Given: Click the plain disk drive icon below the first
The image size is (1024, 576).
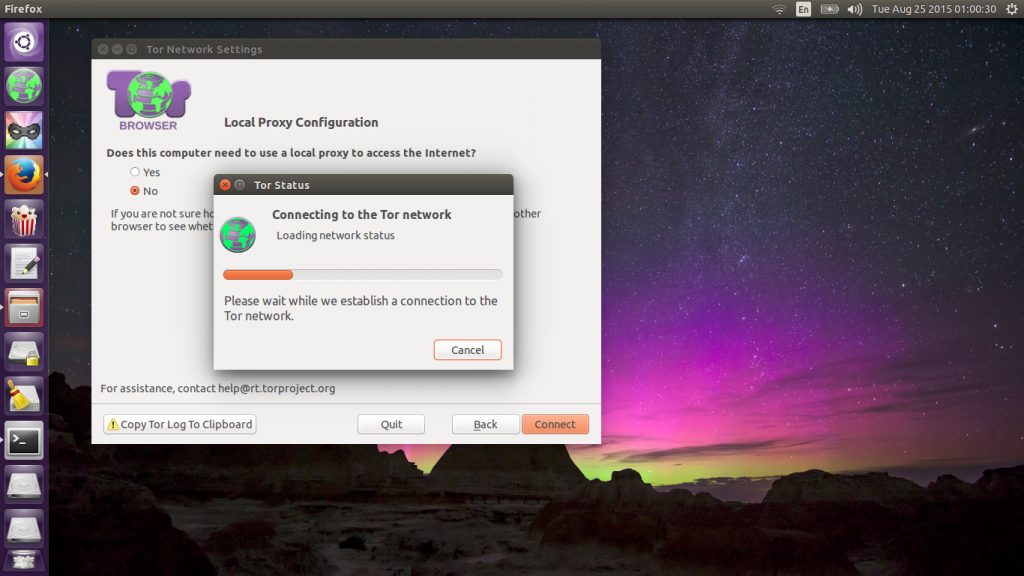Looking at the screenshot, I should tap(24, 529).
